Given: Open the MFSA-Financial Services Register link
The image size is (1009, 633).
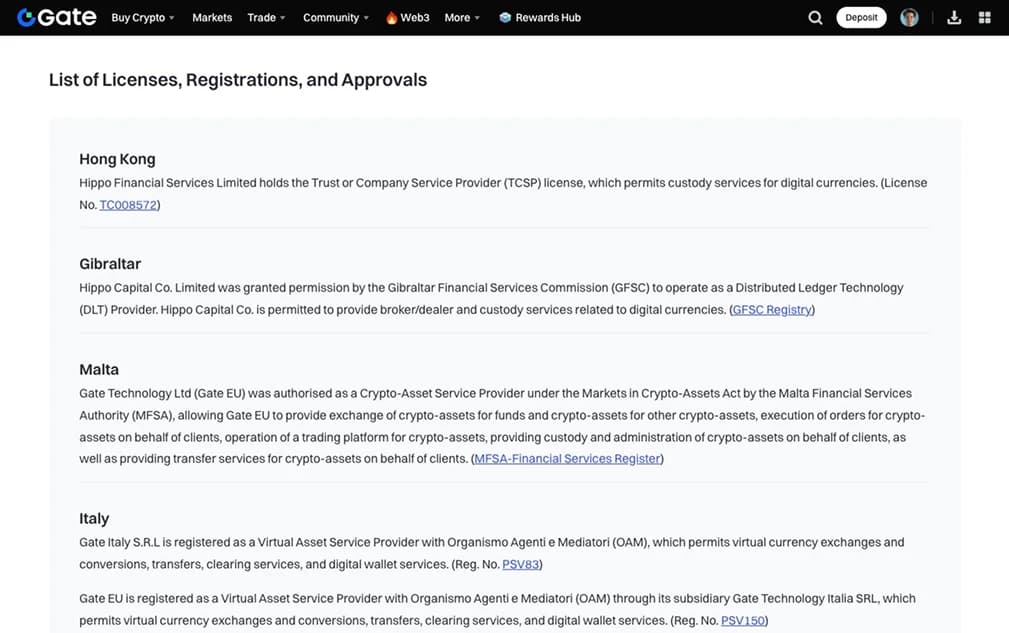Looking at the screenshot, I should tap(567, 459).
